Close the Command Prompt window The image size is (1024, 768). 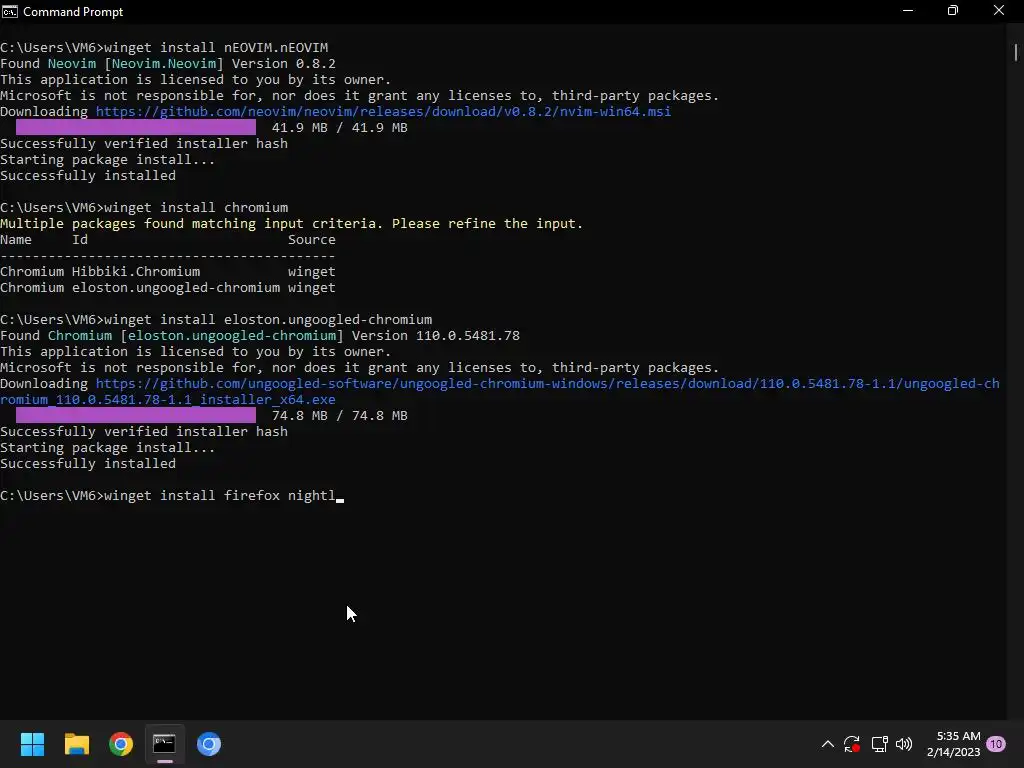coord(999,11)
